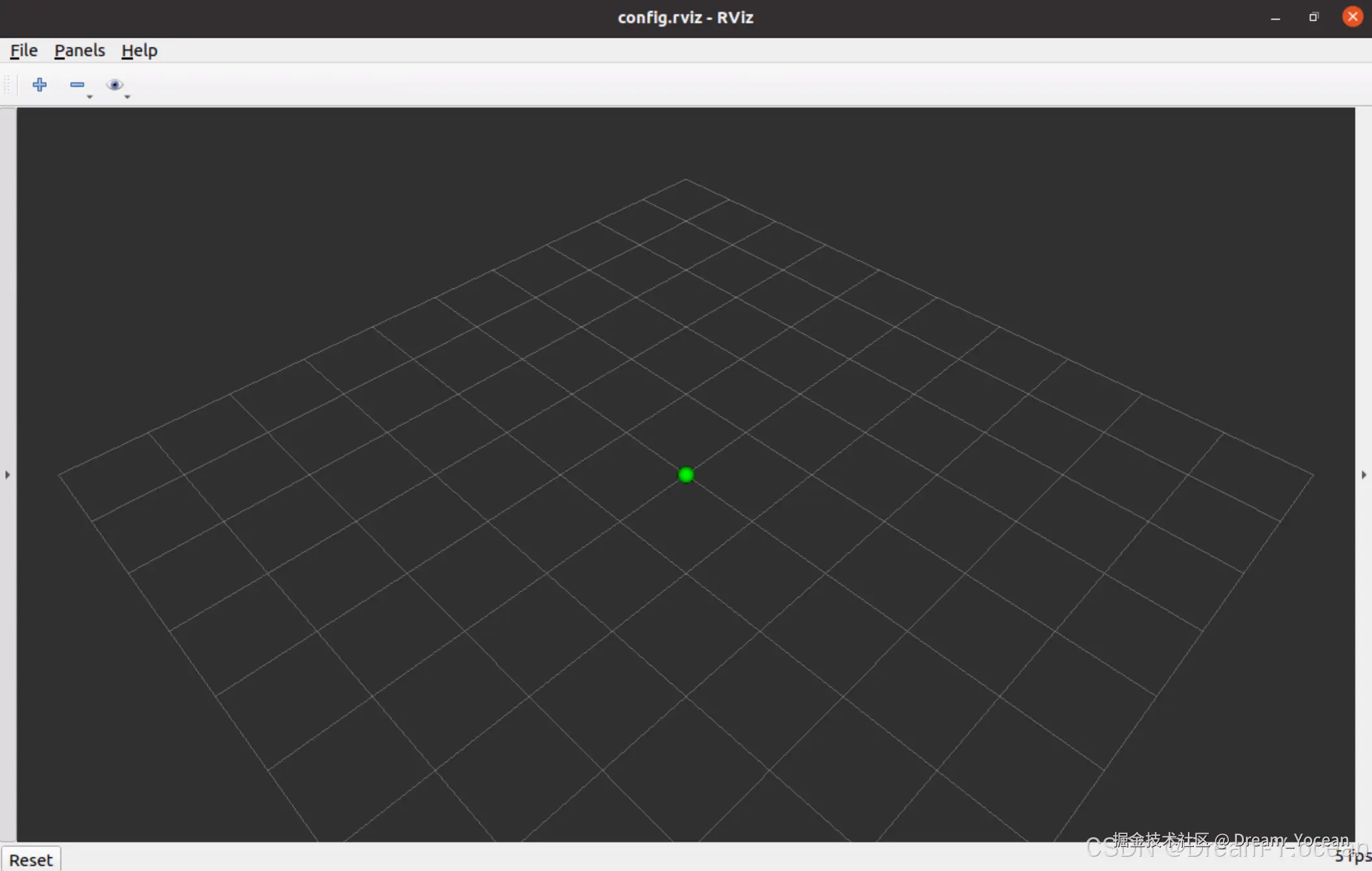Open the dropdown arrow beside the minus icon
Screen dimensions: 1372x871
tap(90, 97)
